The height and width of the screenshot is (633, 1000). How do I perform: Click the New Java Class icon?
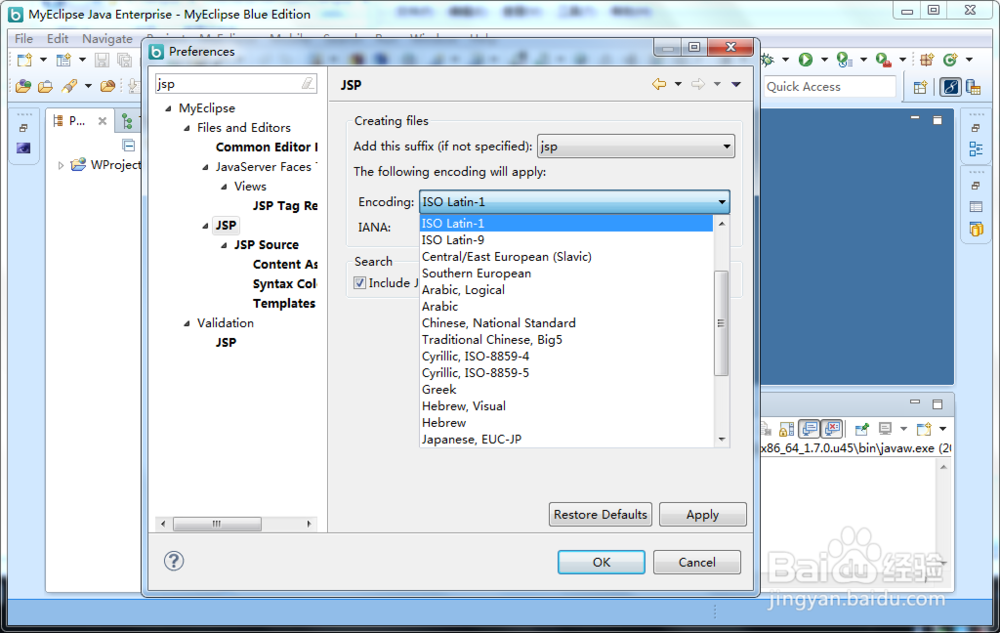click(950, 60)
